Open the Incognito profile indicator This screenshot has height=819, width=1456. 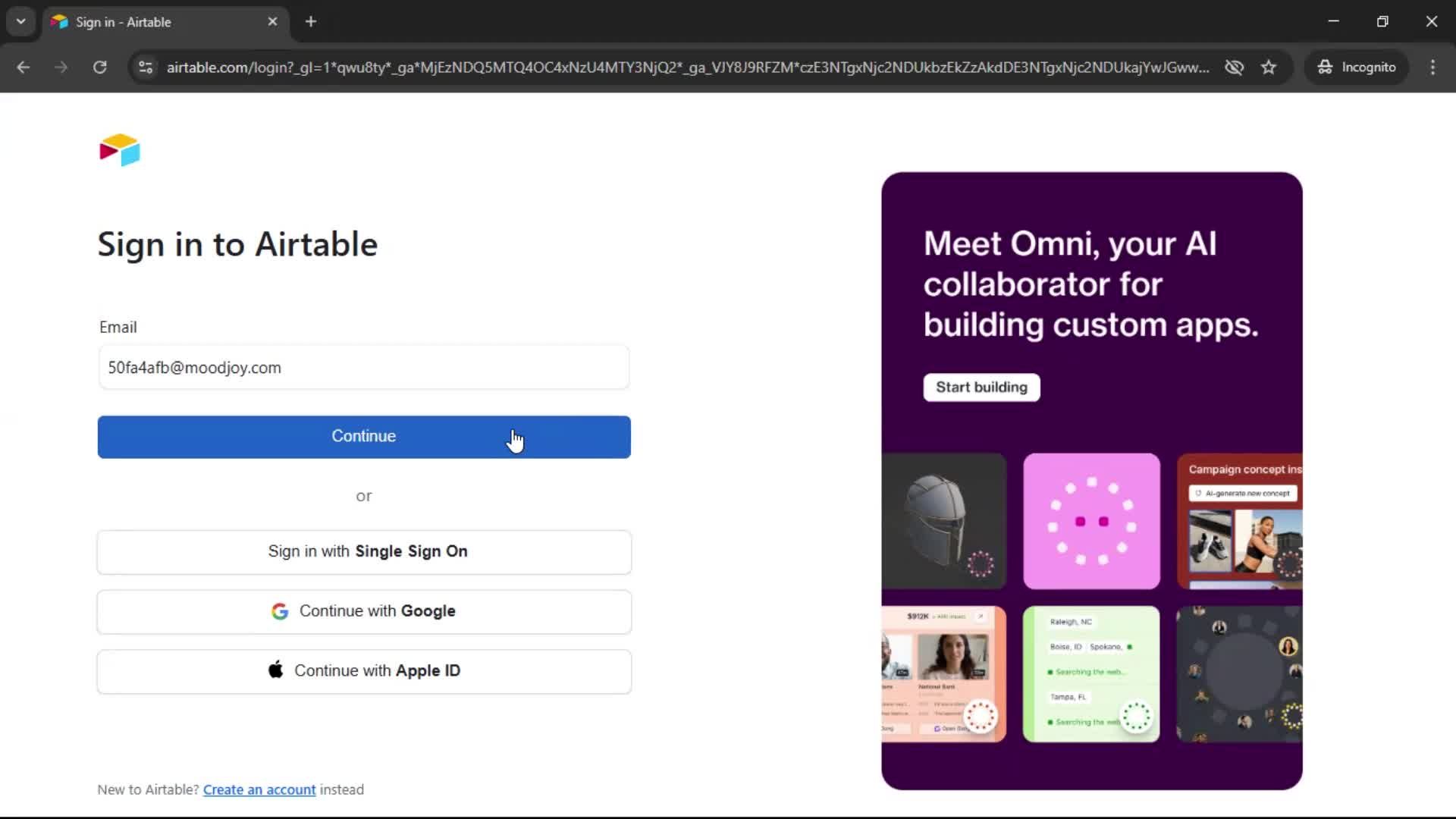(x=1357, y=67)
